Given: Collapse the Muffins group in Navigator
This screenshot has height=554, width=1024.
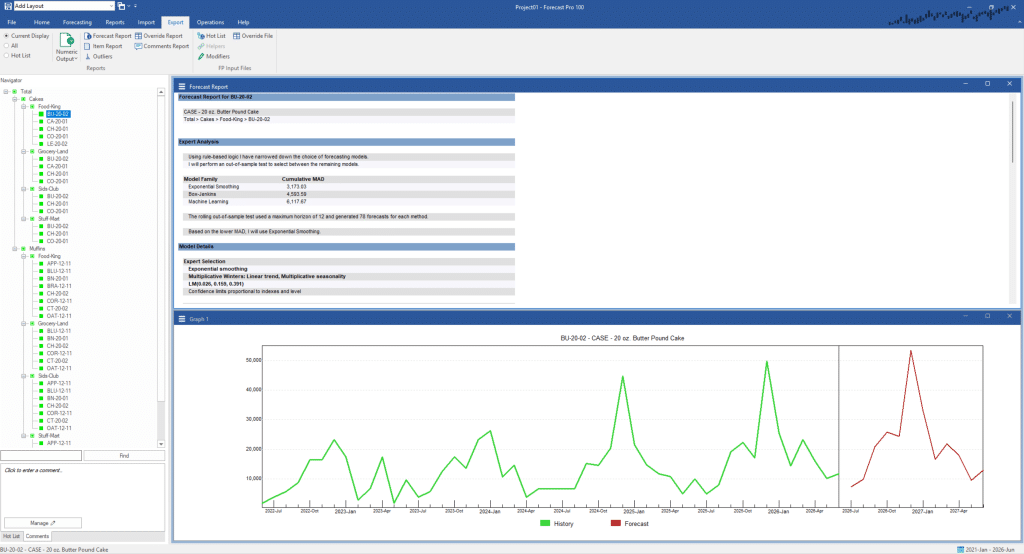Looking at the screenshot, I should [15, 249].
